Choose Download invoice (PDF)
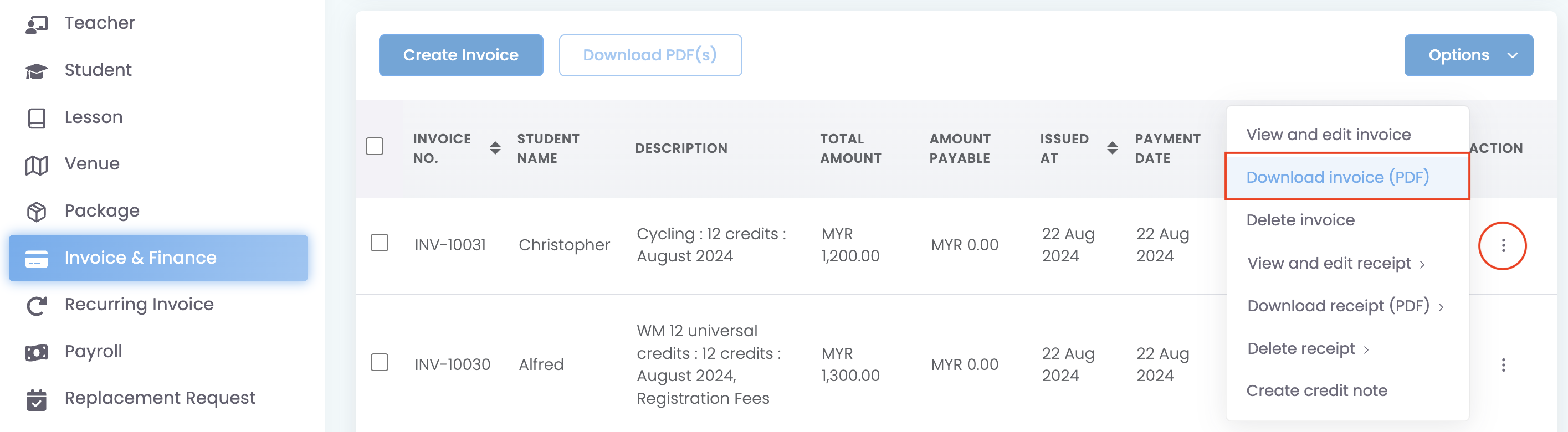 pos(1347,177)
